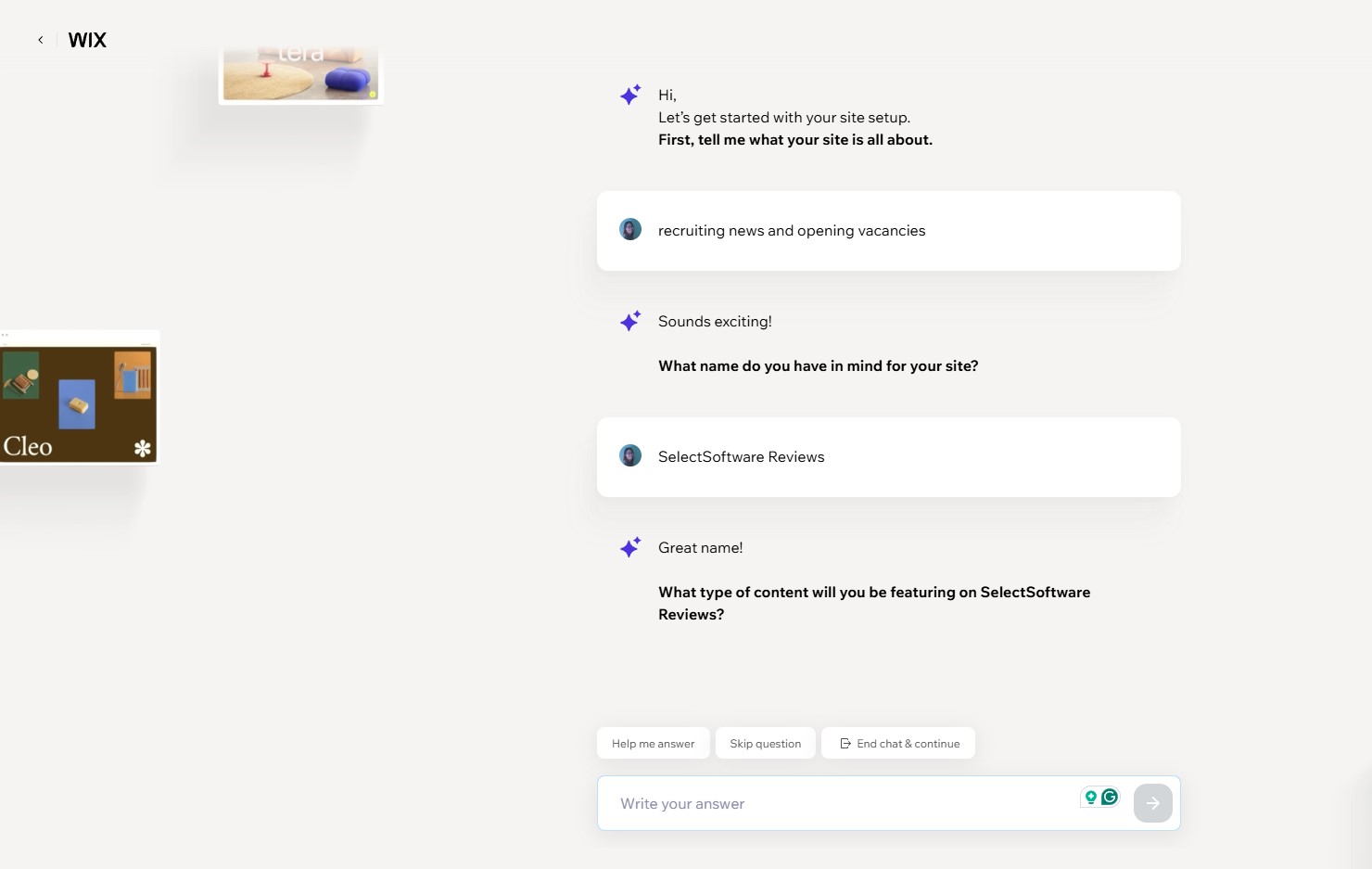Click the WIX logo

click(x=86, y=40)
